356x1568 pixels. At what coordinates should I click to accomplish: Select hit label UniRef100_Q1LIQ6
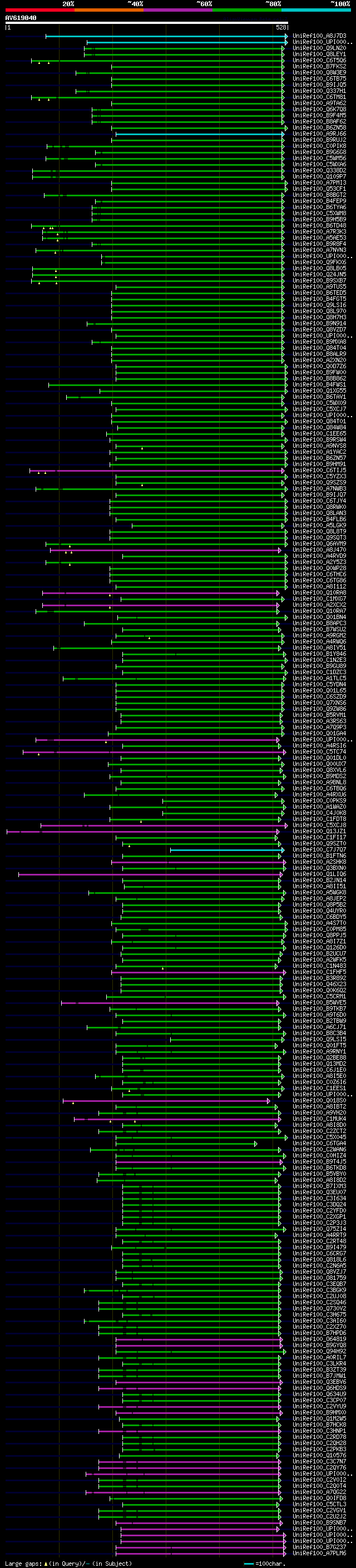pos(319,875)
